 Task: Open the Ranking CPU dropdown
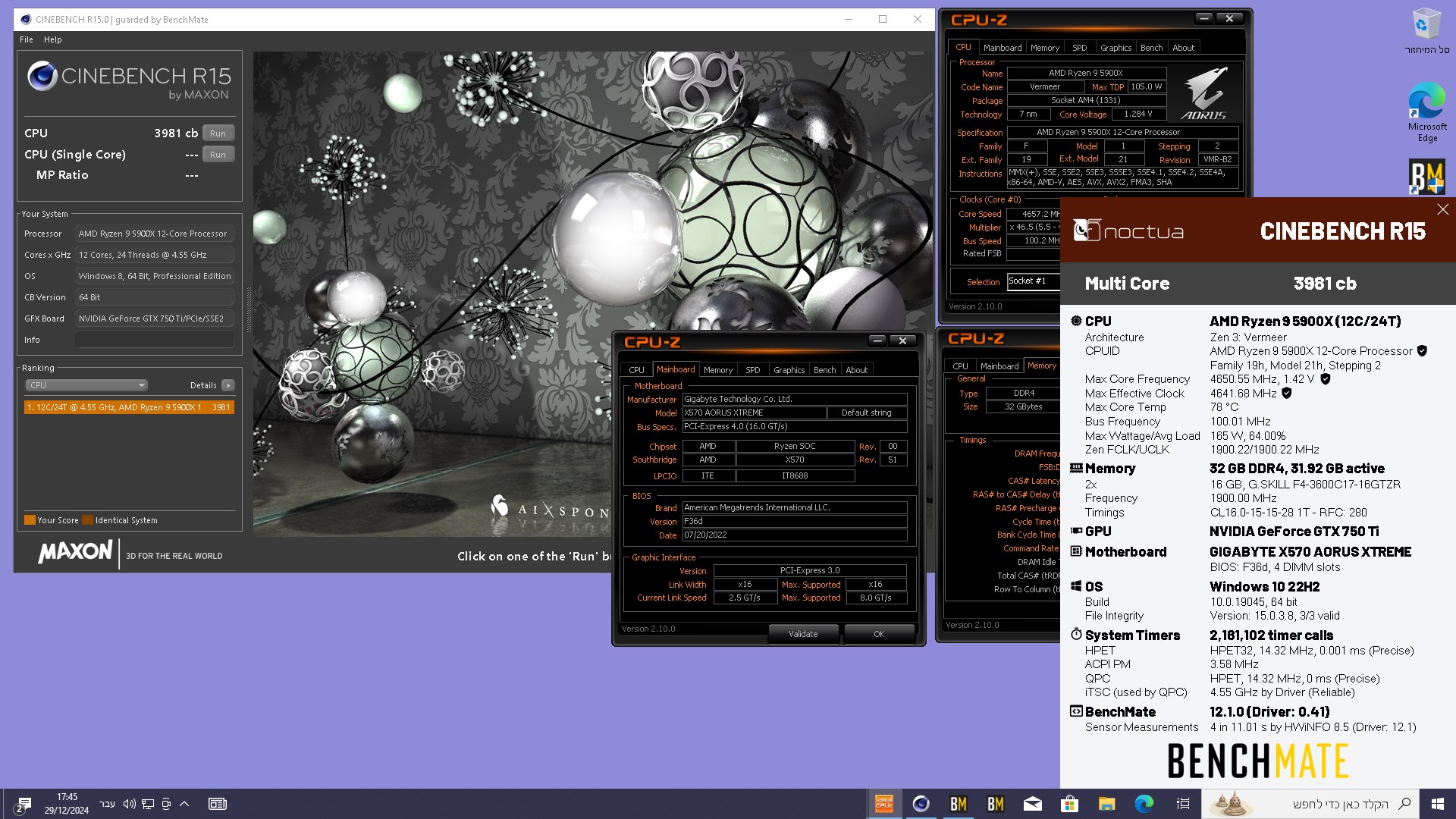pyautogui.click(x=86, y=385)
